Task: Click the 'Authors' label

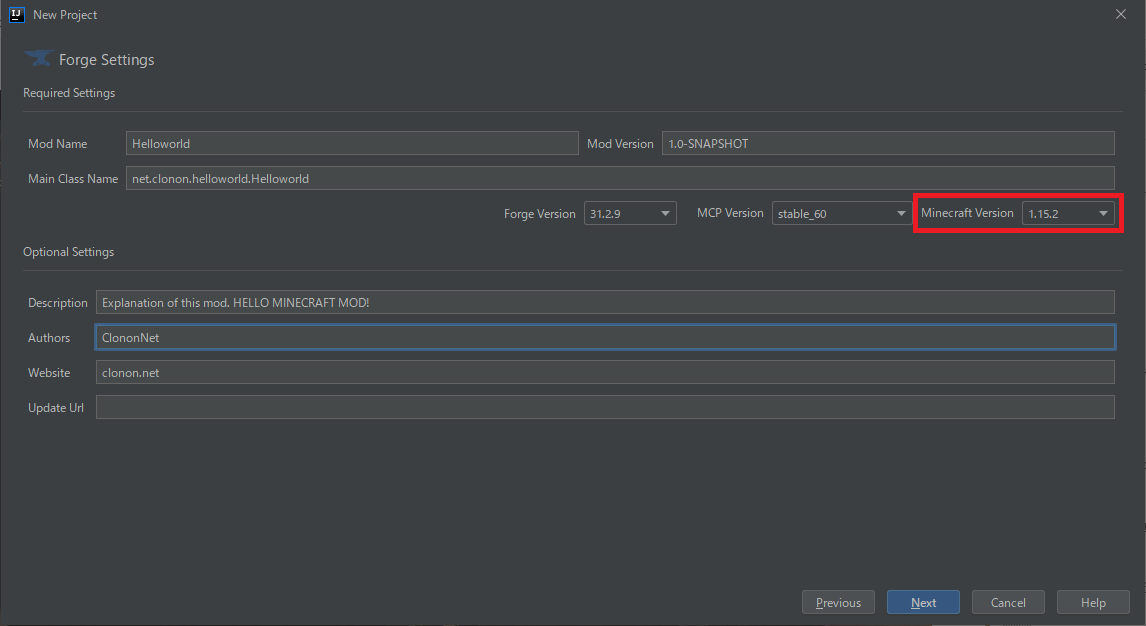Action: (x=49, y=338)
